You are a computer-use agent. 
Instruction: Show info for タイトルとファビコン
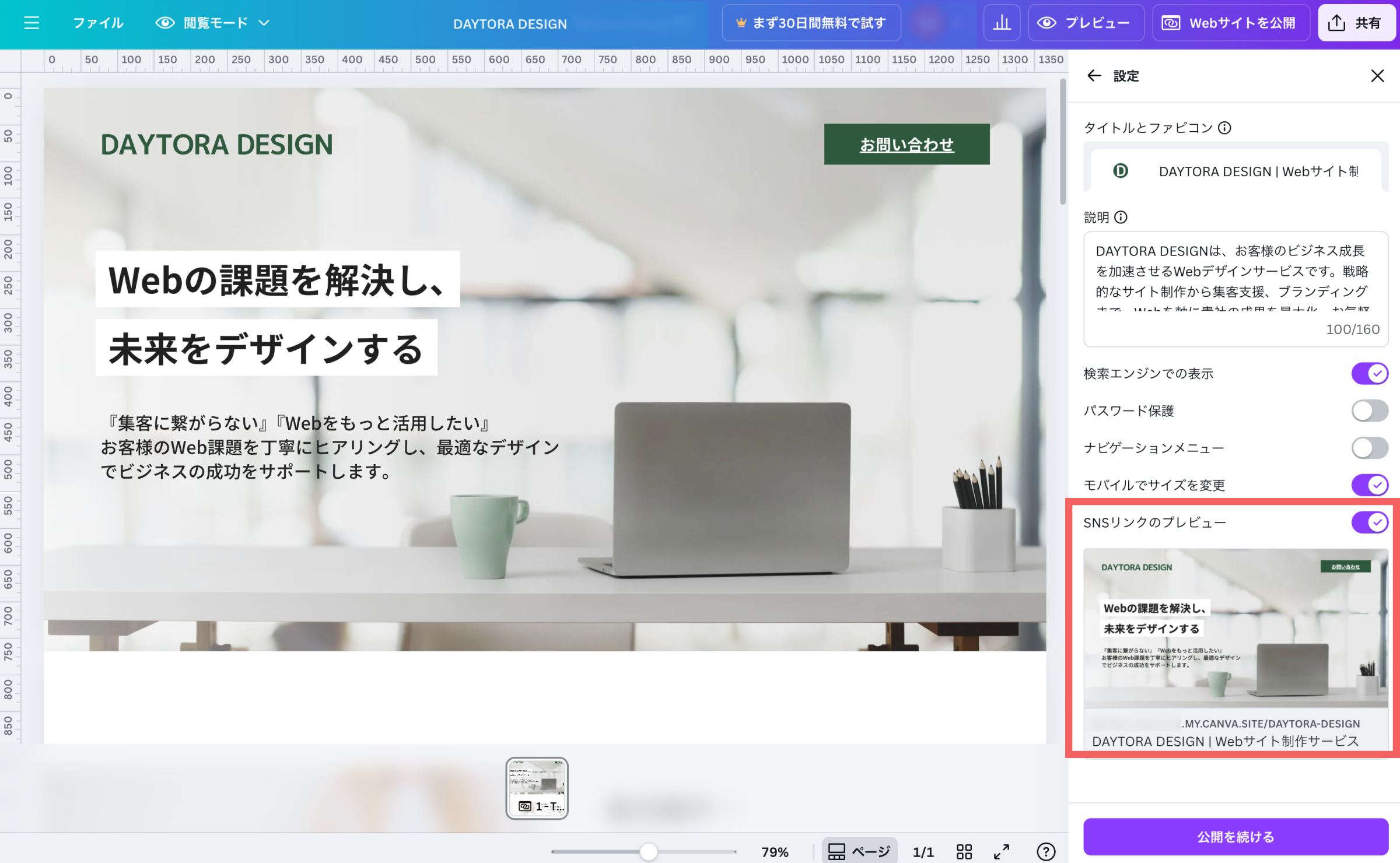[1225, 128]
